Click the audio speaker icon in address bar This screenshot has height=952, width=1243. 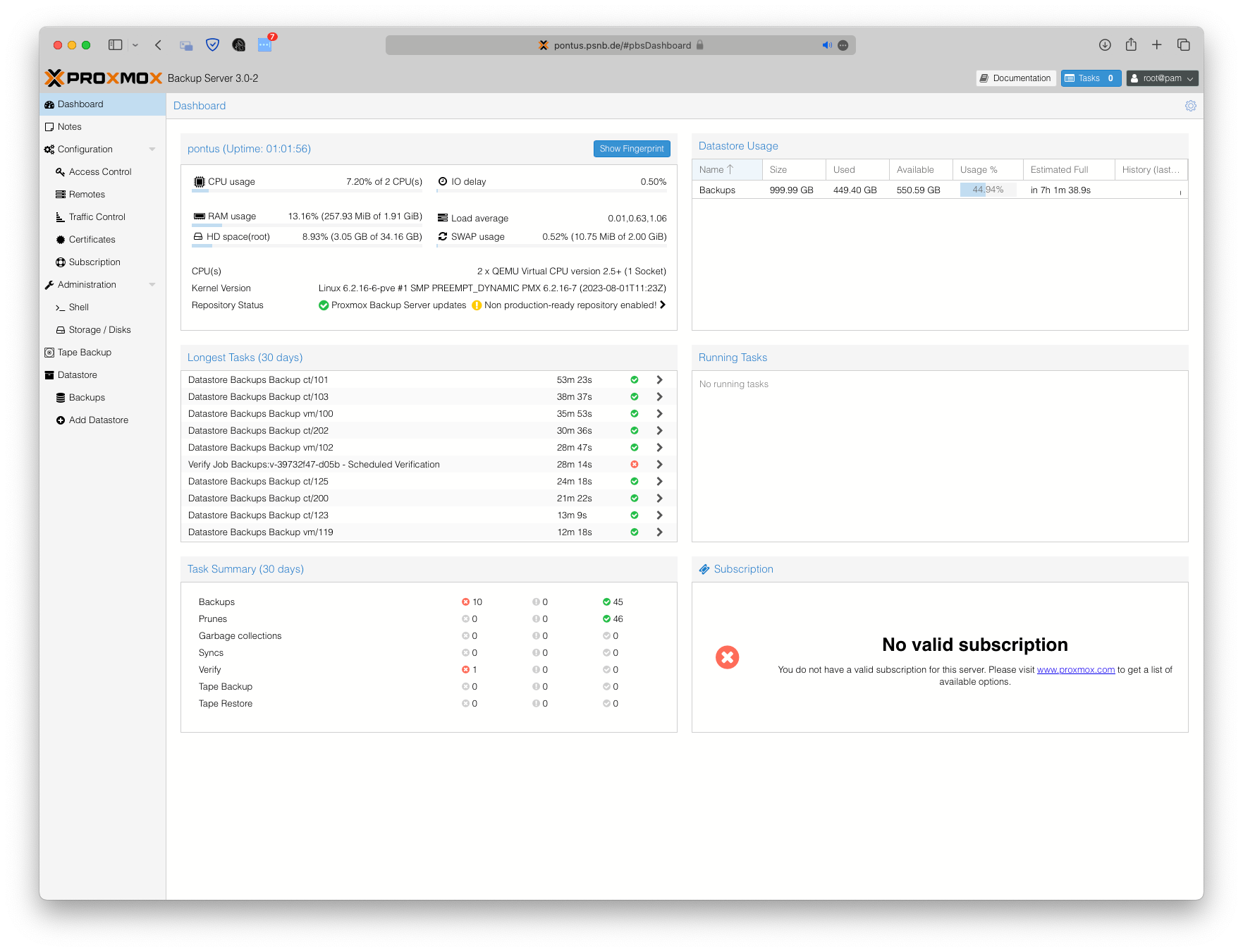pos(827,45)
